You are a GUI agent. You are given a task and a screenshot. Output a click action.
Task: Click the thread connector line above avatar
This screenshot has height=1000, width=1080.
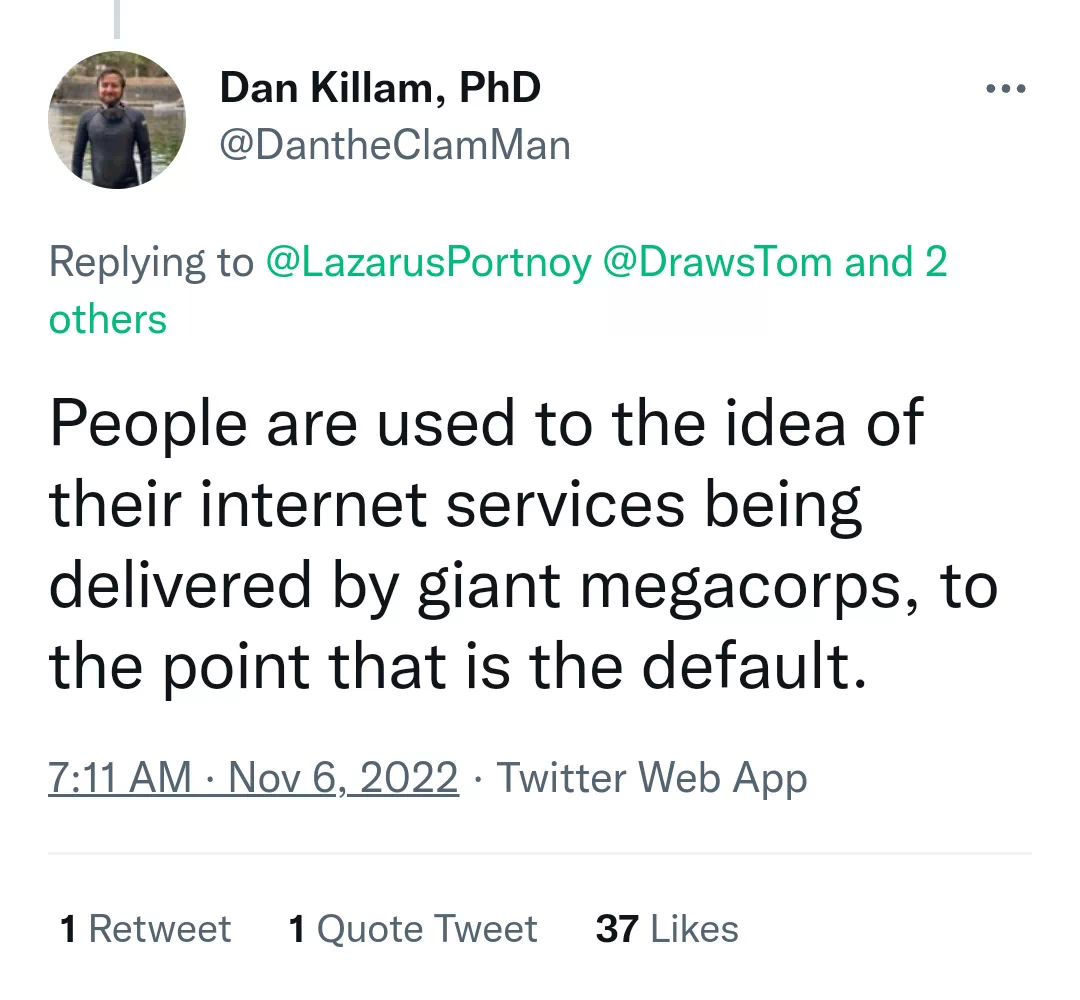click(117, 19)
